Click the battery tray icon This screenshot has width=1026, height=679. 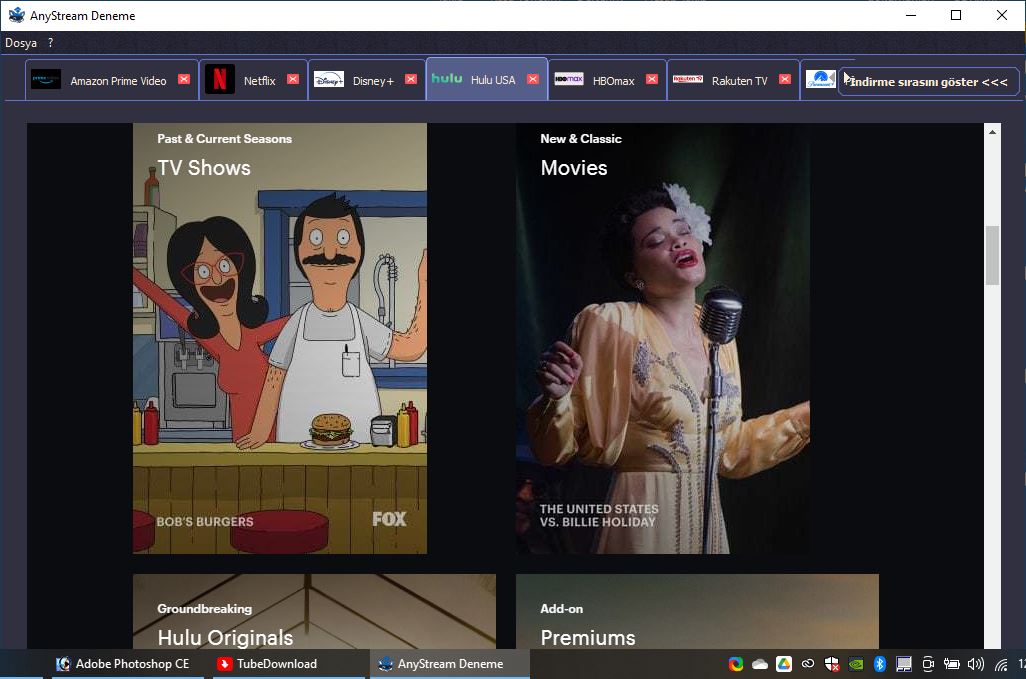tap(951, 664)
